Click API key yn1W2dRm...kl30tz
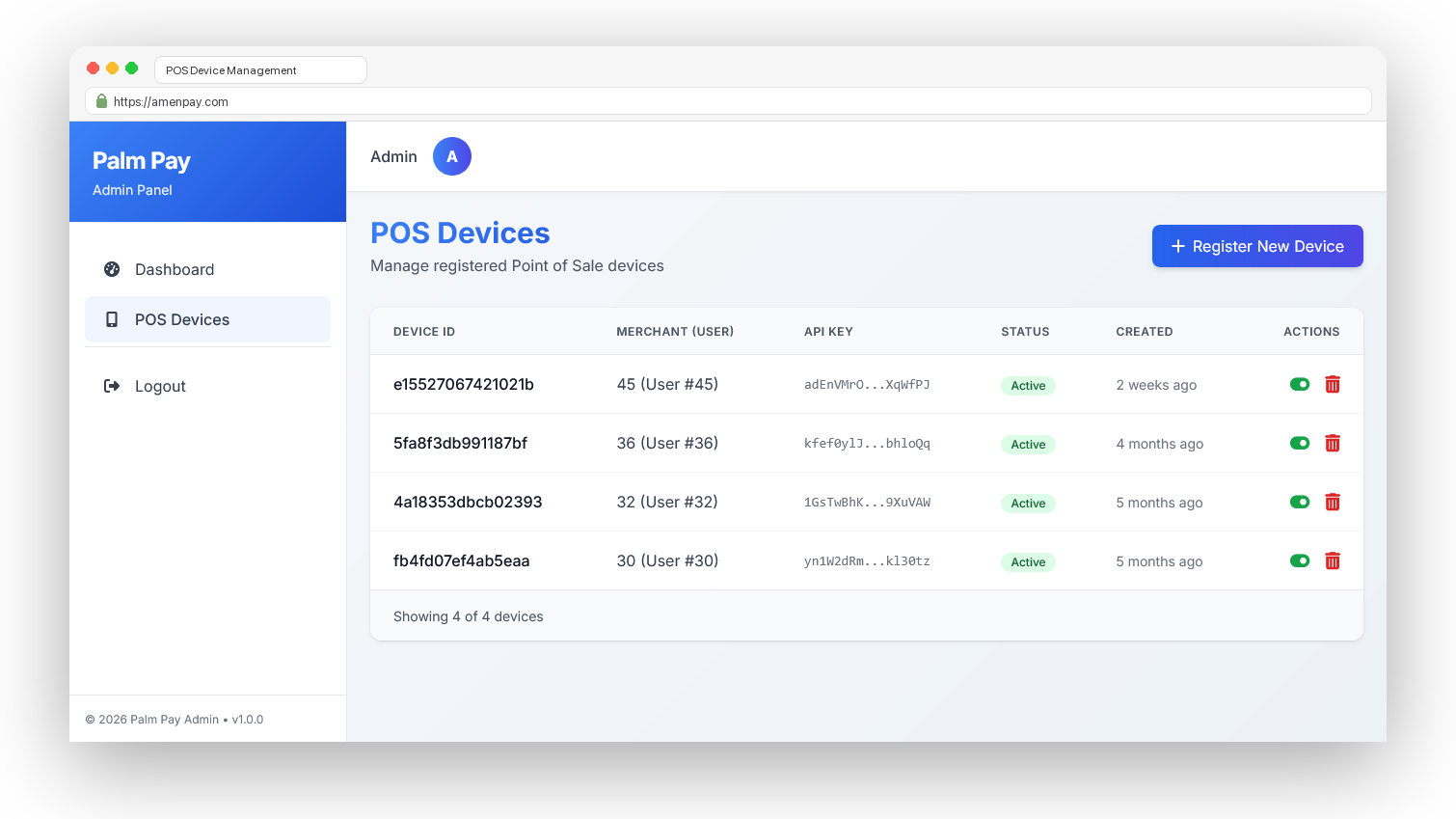The image size is (1456, 819). coord(867,560)
